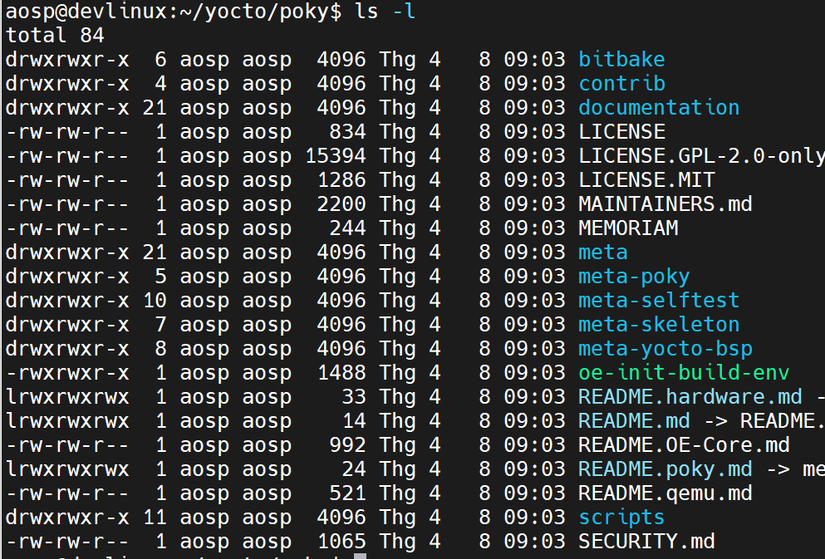Click the link count 11 for scripts
Screen dimensions: 825x559
pos(155,518)
